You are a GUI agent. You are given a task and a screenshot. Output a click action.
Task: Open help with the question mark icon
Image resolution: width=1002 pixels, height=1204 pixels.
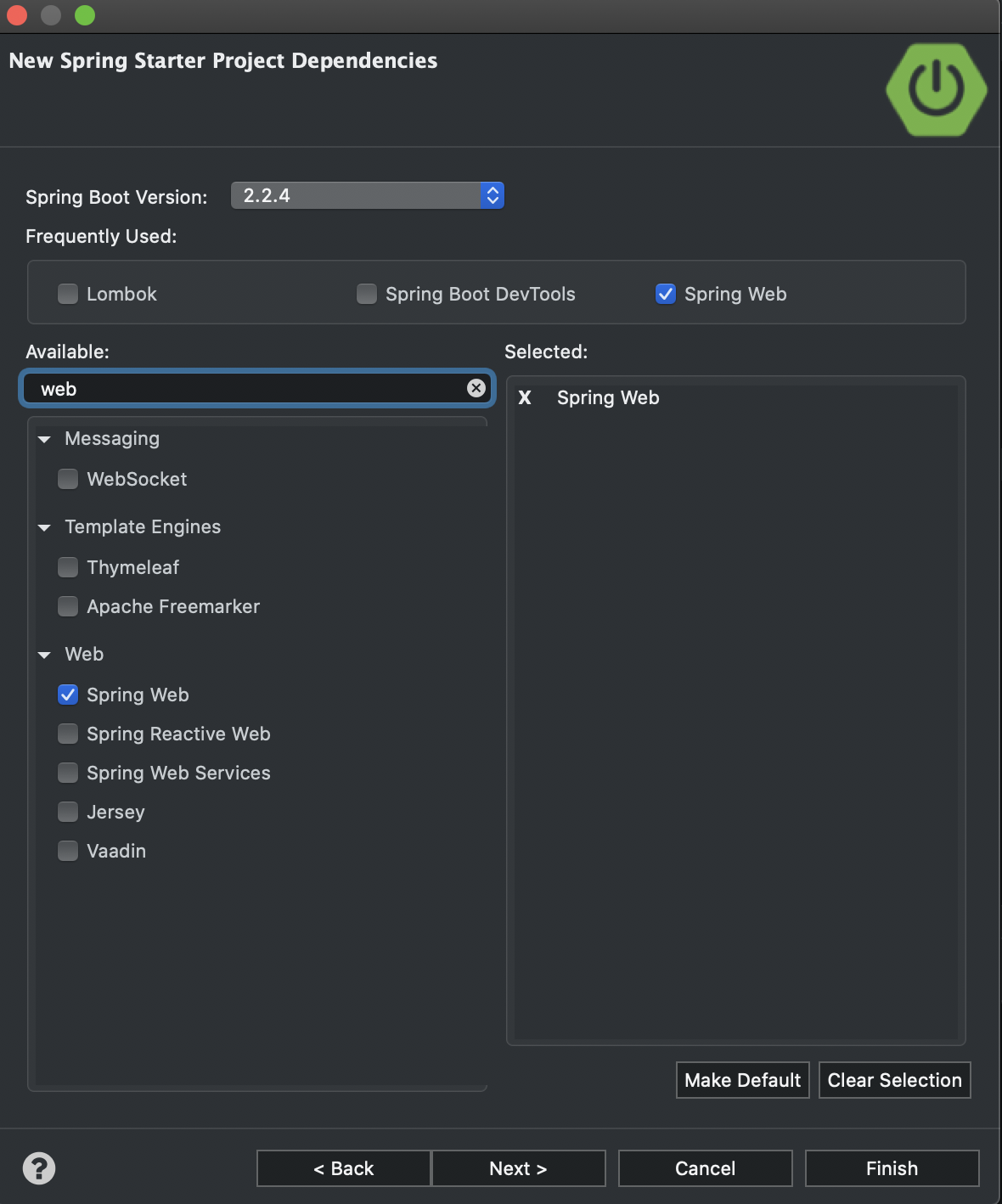39,1168
